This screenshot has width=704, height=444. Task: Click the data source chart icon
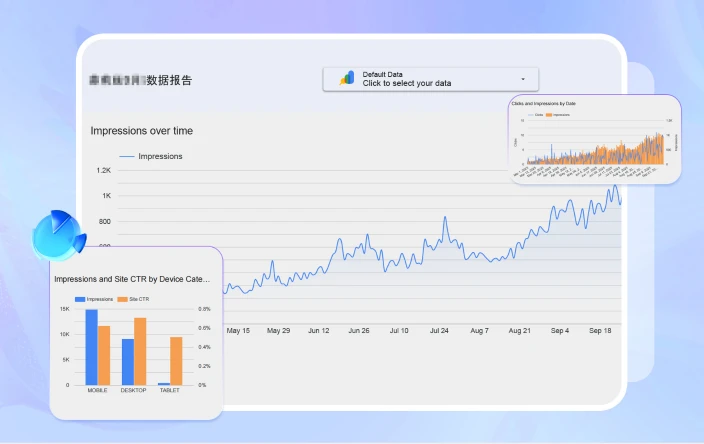point(347,78)
